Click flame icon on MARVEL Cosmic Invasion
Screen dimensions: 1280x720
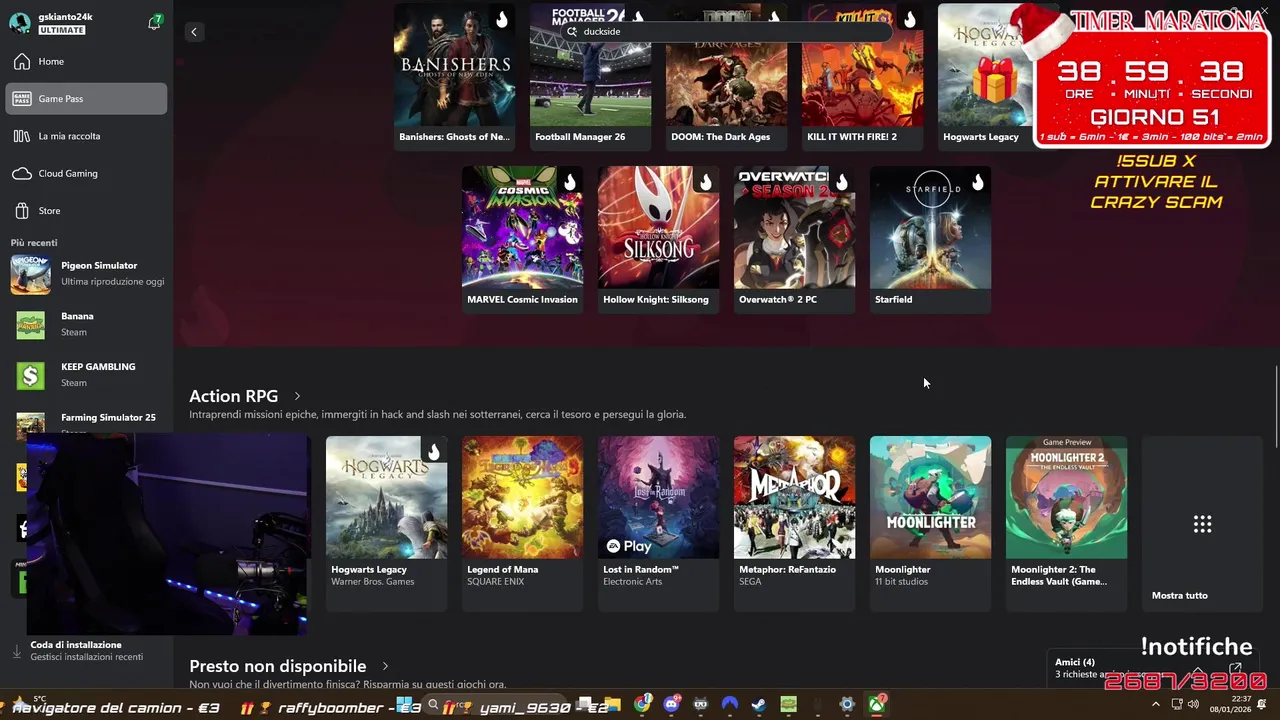(x=569, y=182)
